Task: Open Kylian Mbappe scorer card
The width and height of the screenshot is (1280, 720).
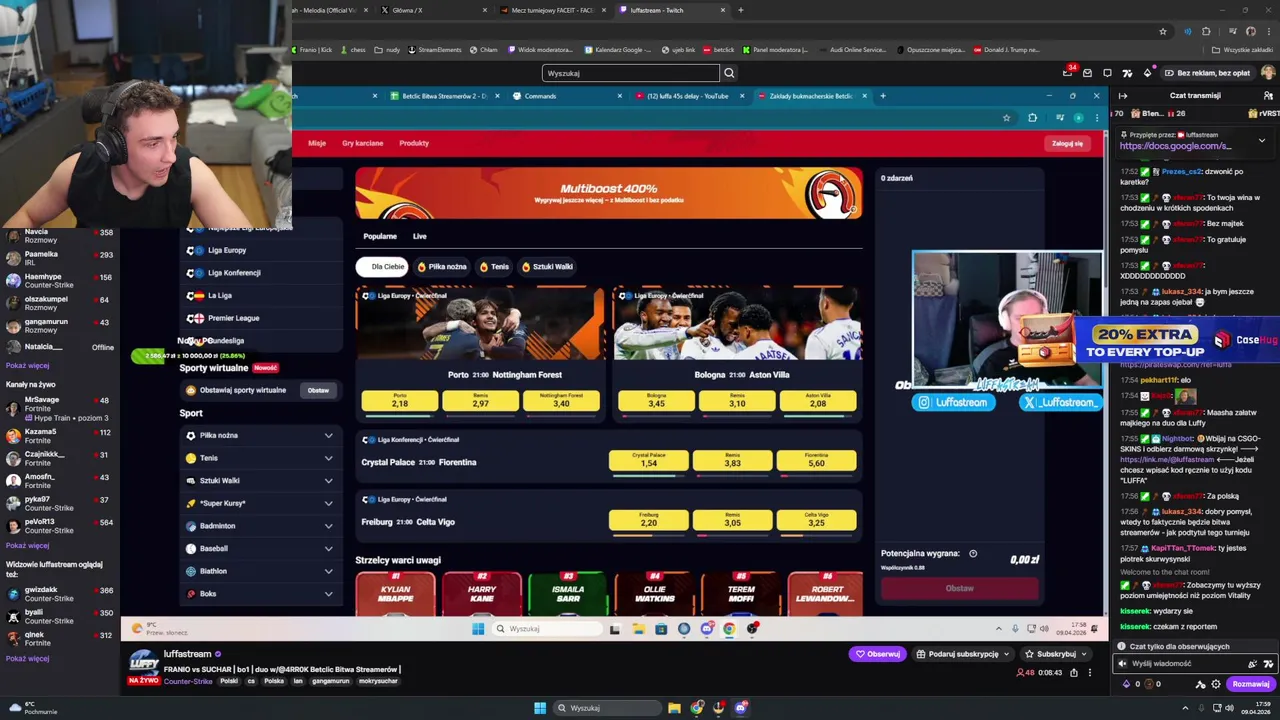Action: [x=395, y=593]
